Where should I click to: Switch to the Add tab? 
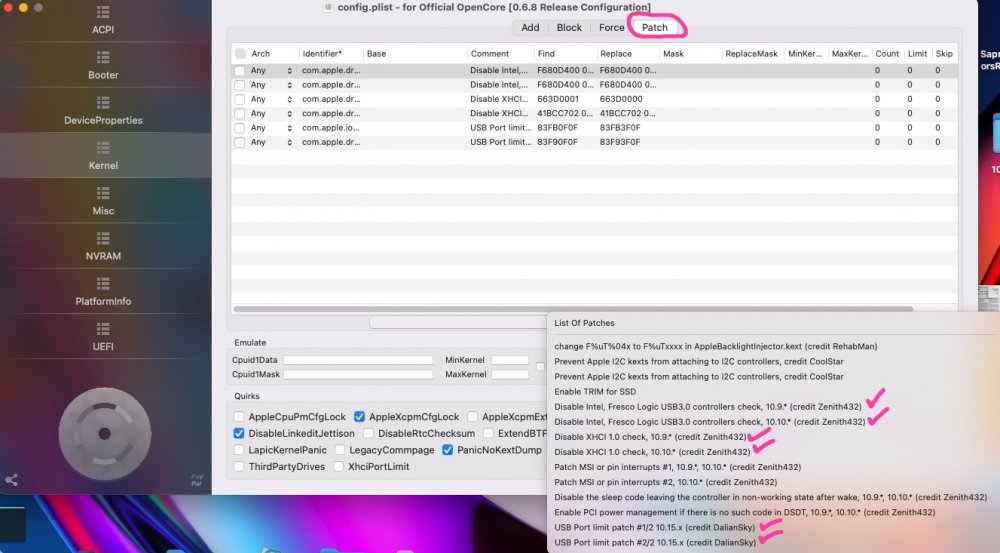(x=530, y=27)
